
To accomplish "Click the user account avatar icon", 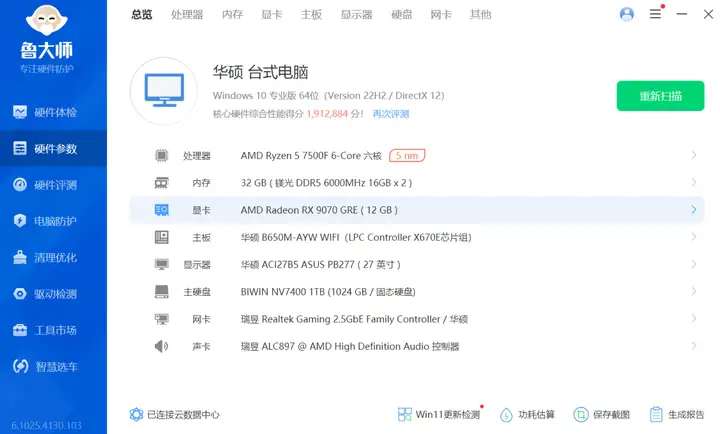I will click(x=627, y=14).
